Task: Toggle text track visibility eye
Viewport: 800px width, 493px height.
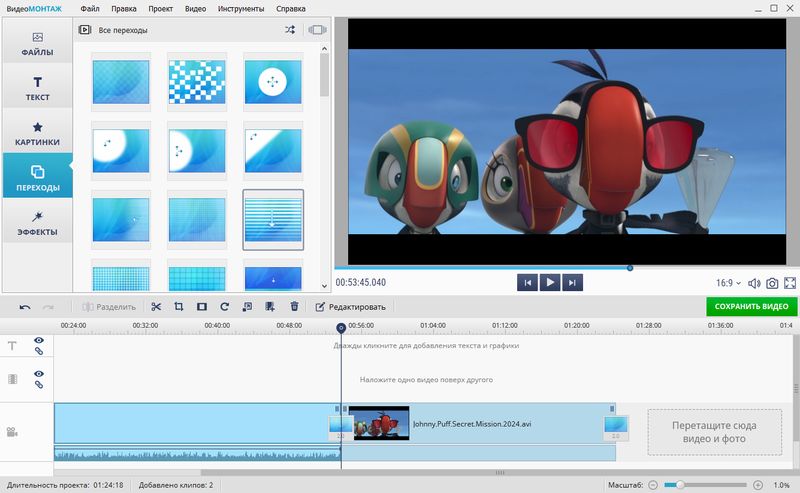Action: [39, 340]
